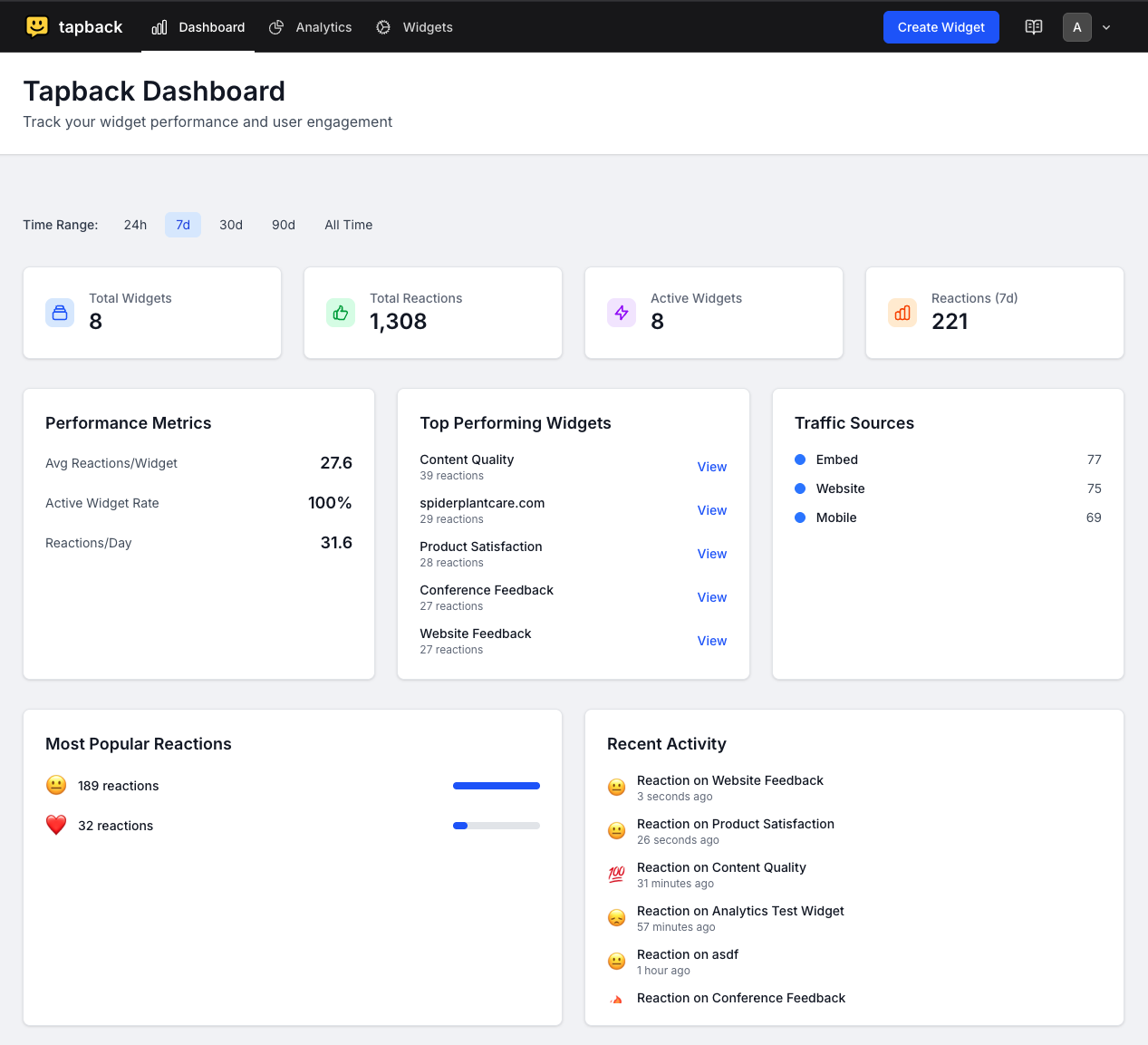Click the '39 reactions' label

pyautogui.click(x=452, y=476)
